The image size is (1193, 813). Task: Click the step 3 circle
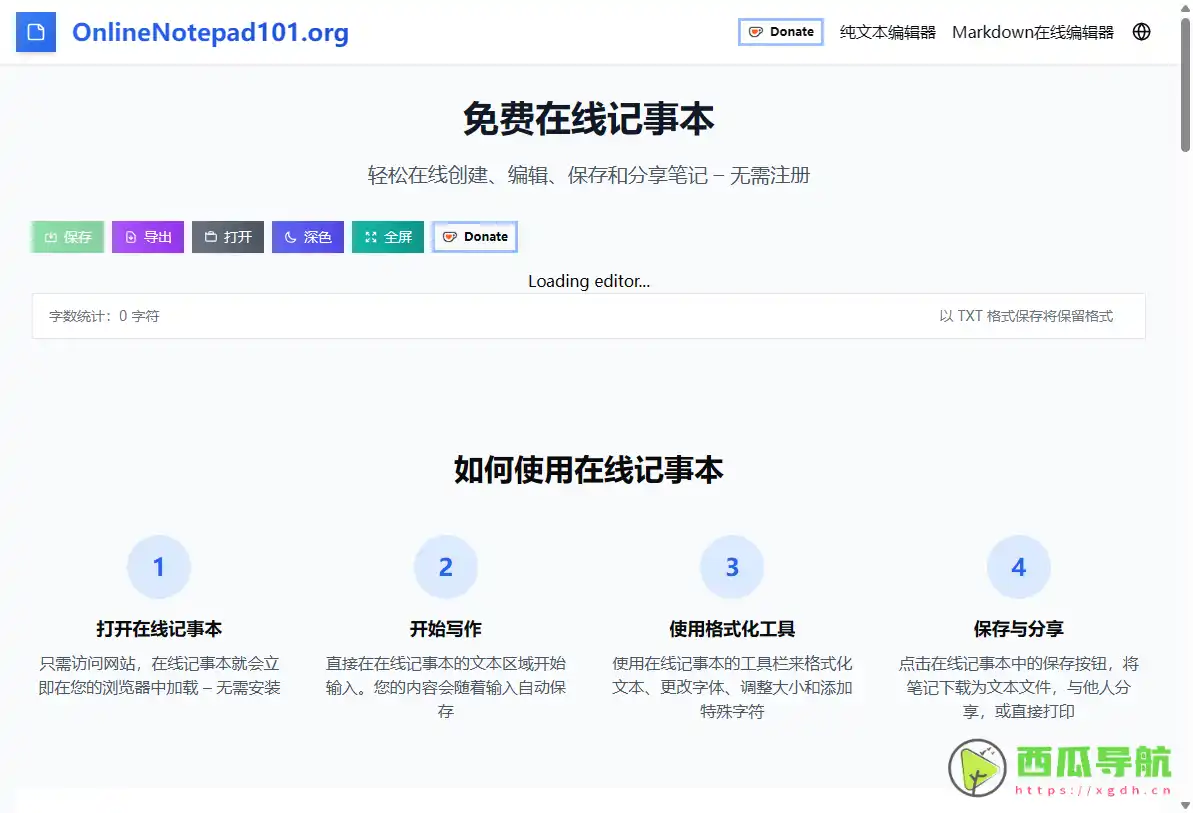(x=732, y=567)
